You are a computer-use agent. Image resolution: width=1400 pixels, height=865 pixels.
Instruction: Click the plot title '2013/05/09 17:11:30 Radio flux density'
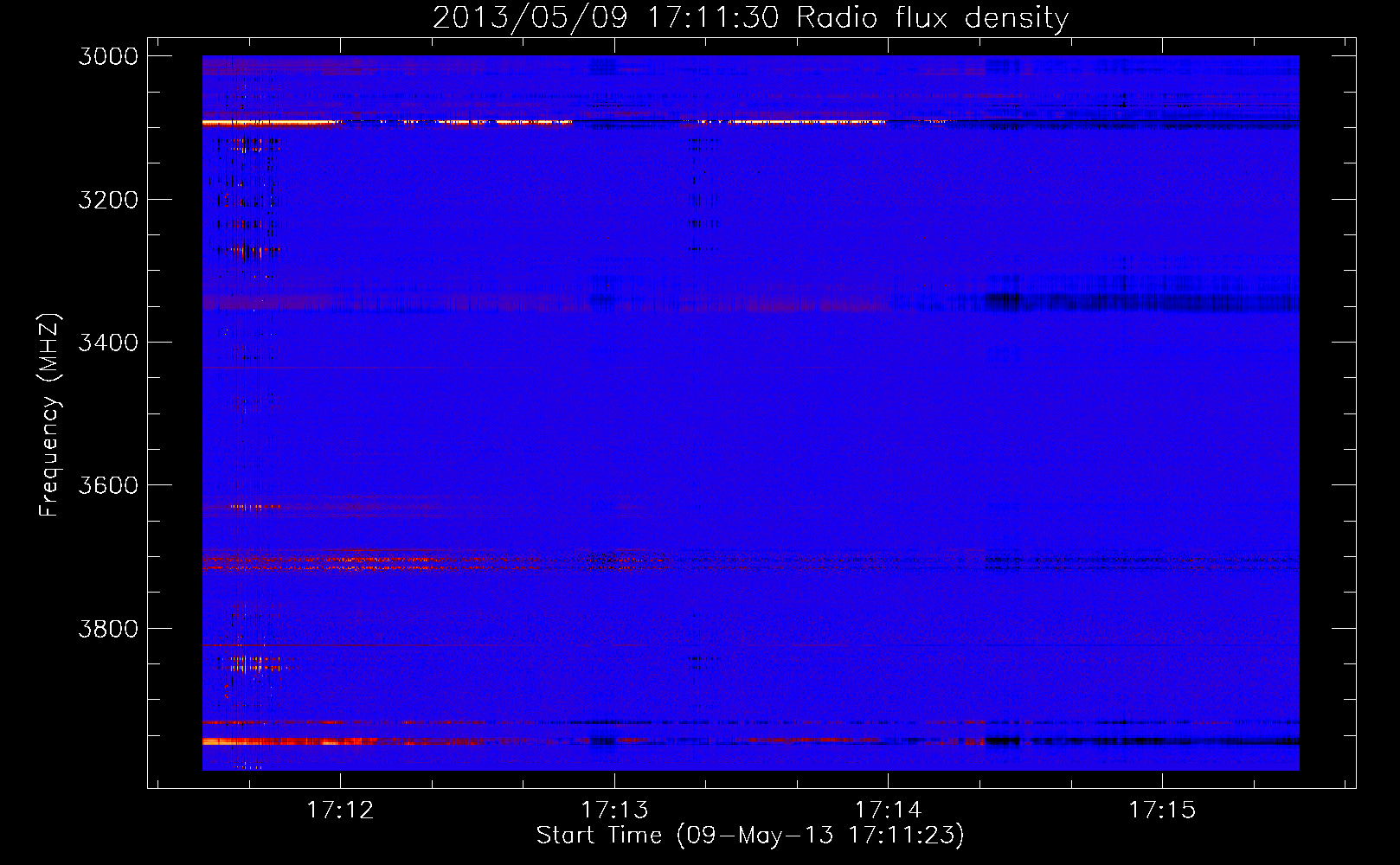[750, 18]
